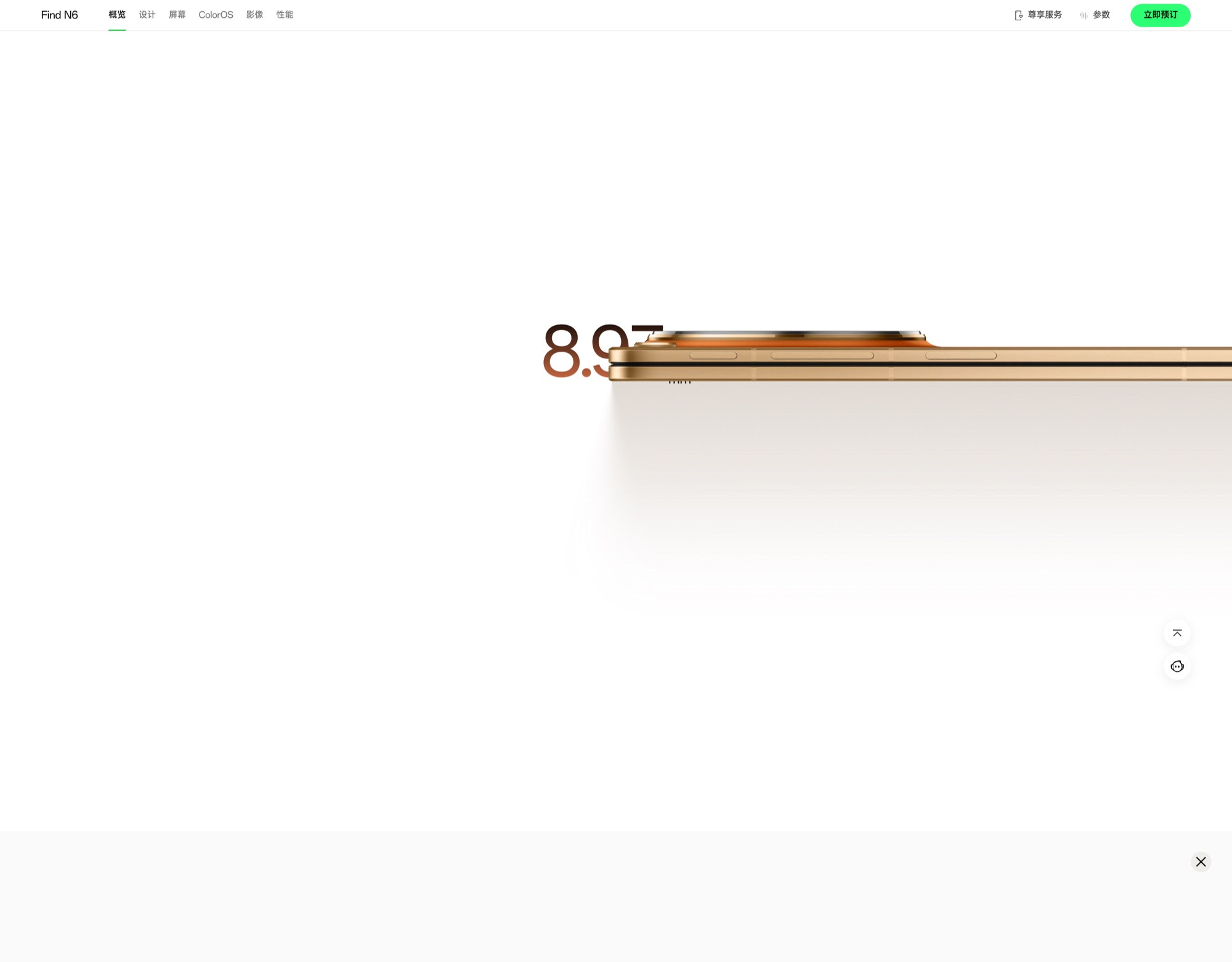Go to the ColorOS section
1232x962 pixels.
tap(216, 15)
